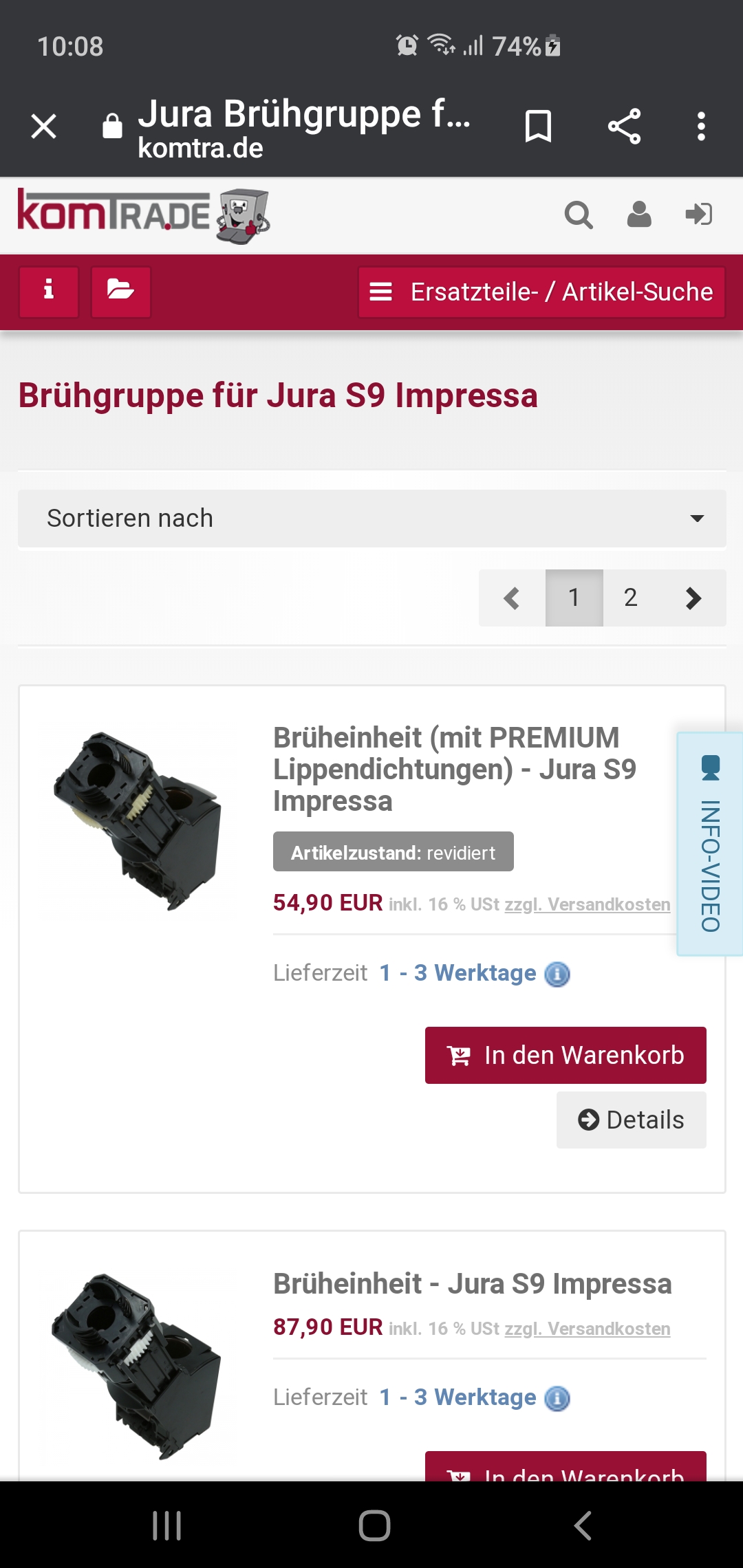The height and width of the screenshot is (1568, 743).
Task: Click the login arrow icon
Action: tap(699, 215)
